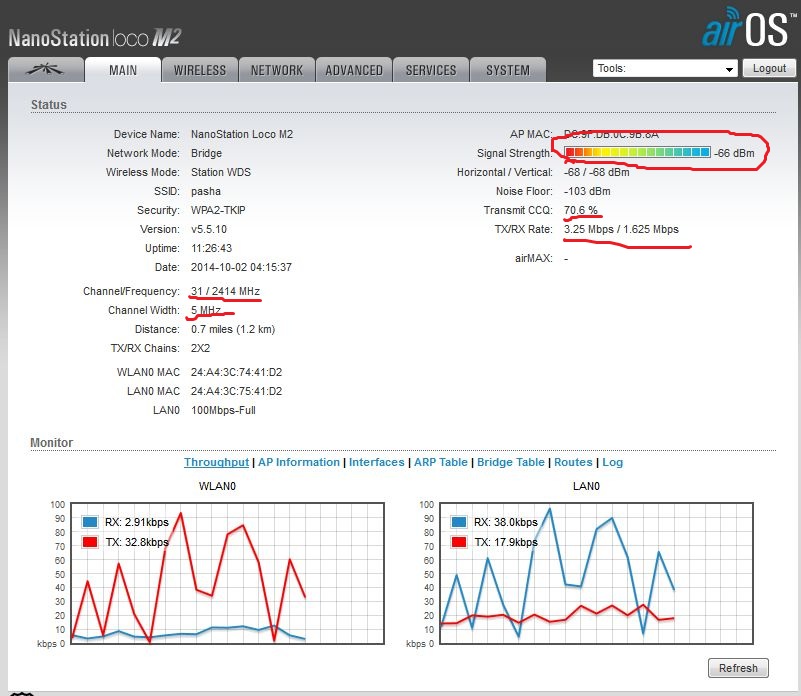This screenshot has width=801, height=696.
Task: Click the Channel/Frequency value 31 / 2414 MHz
Action: click(x=225, y=291)
